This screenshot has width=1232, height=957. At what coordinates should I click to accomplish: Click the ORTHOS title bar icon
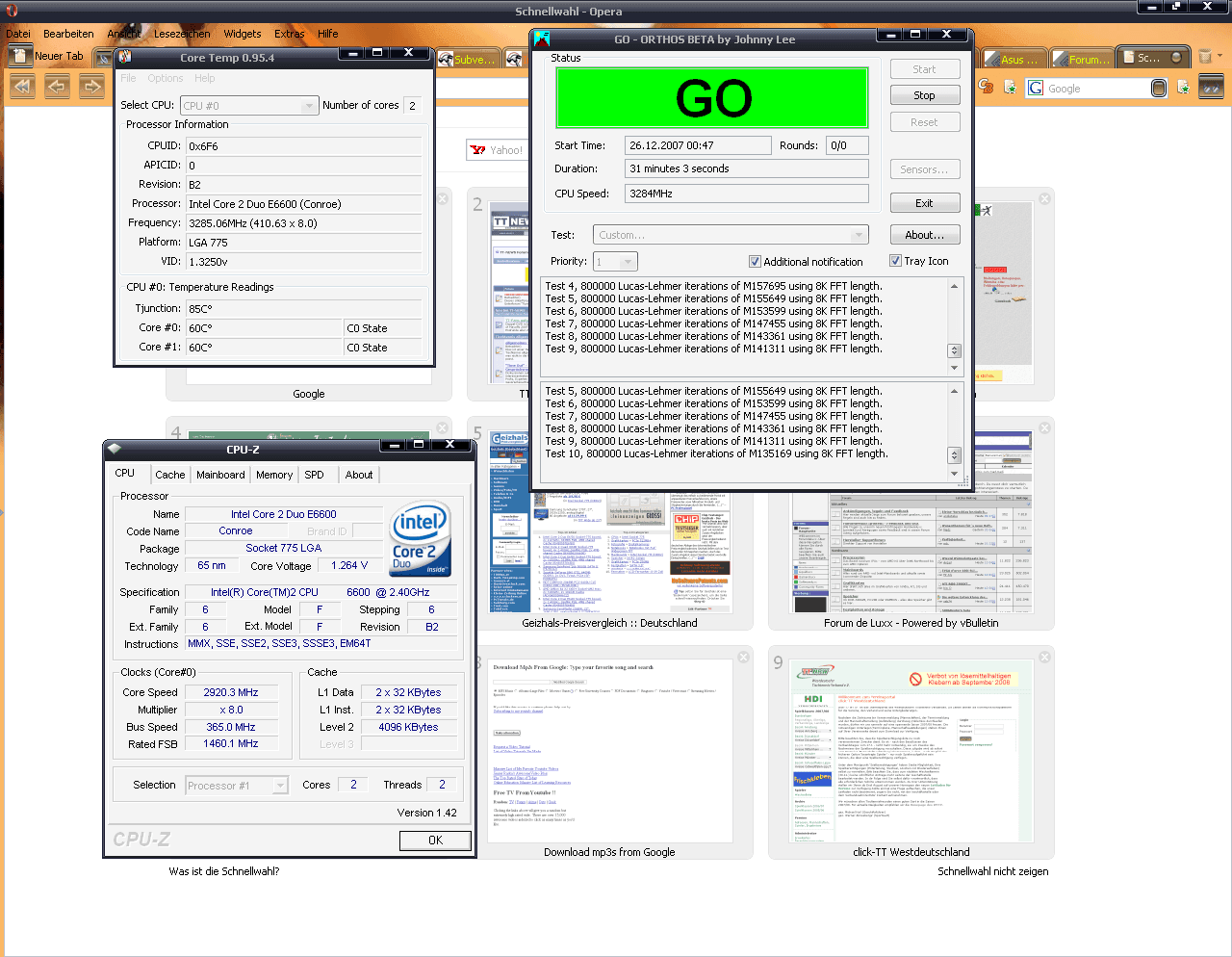click(x=542, y=39)
